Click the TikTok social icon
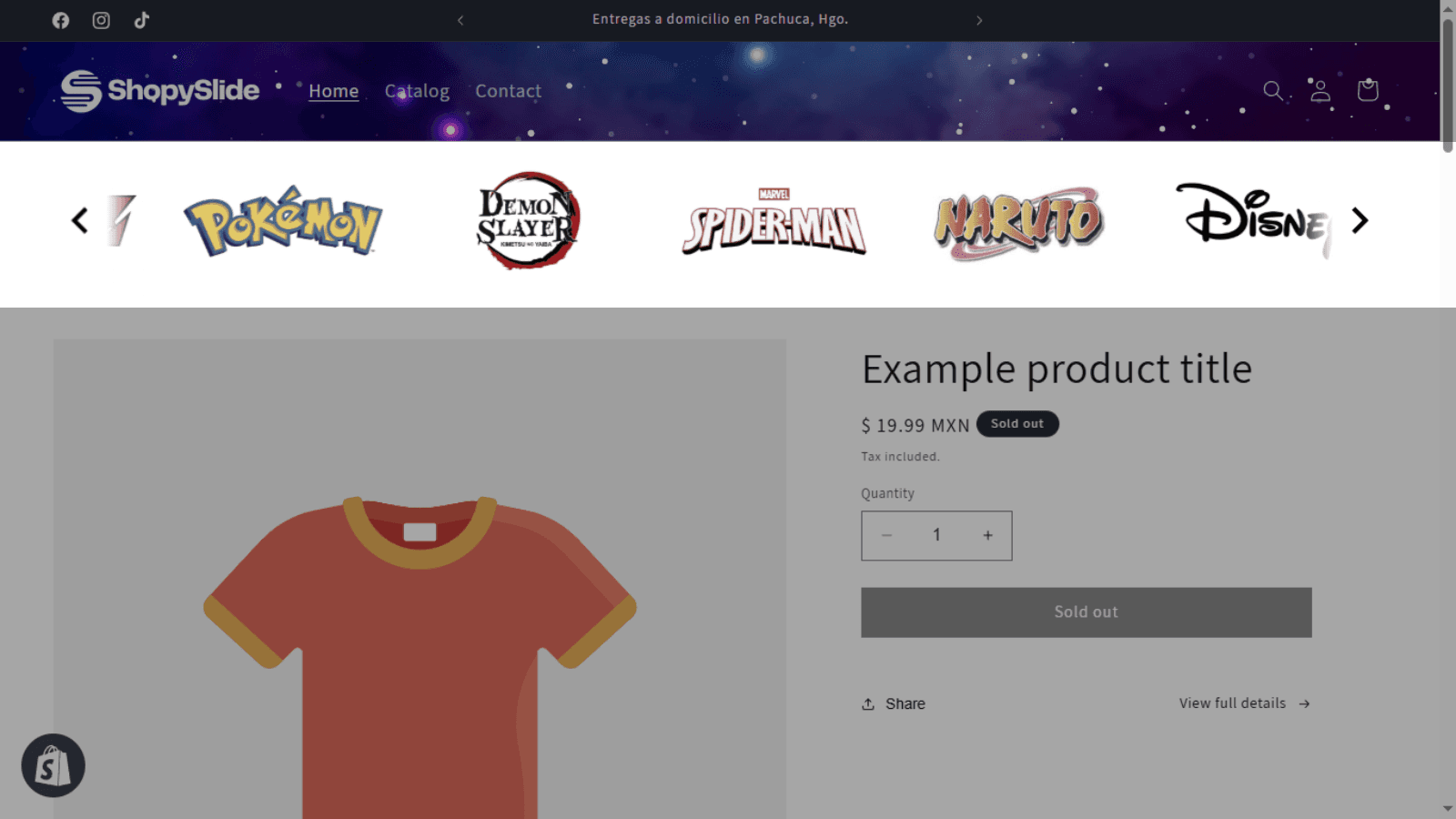Image resolution: width=1456 pixels, height=819 pixels. 141,20
